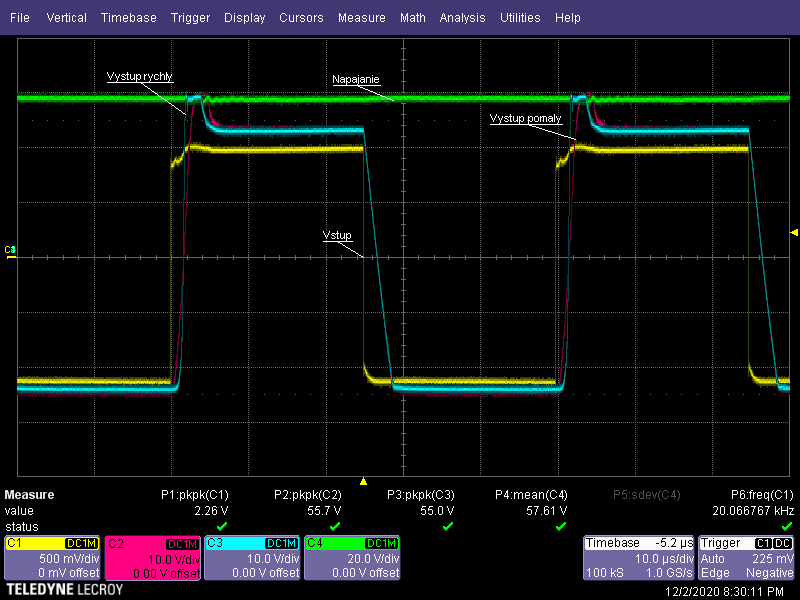
Task: Click the yellow trigger level marker on right edge
Action: click(x=794, y=233)
